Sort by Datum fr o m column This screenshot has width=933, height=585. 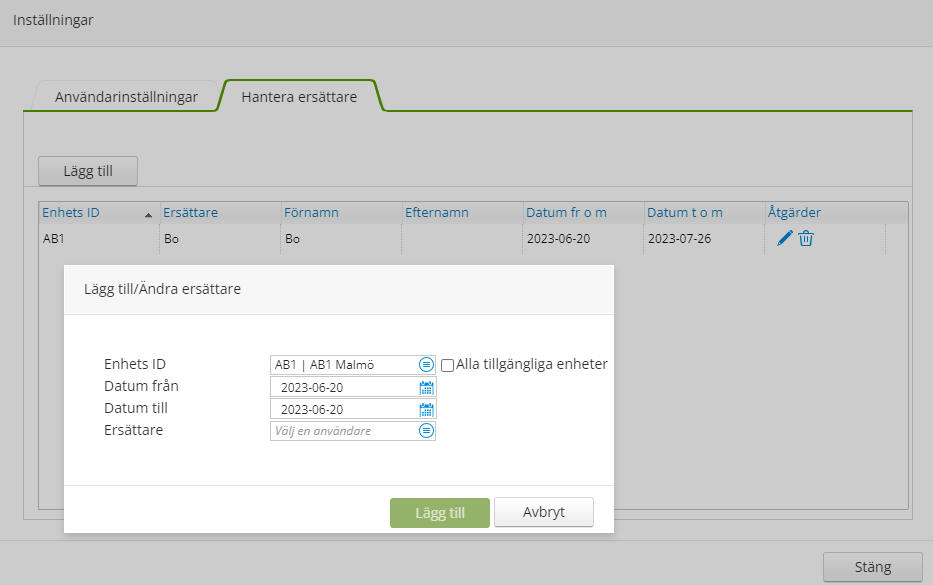coord(566,213)
